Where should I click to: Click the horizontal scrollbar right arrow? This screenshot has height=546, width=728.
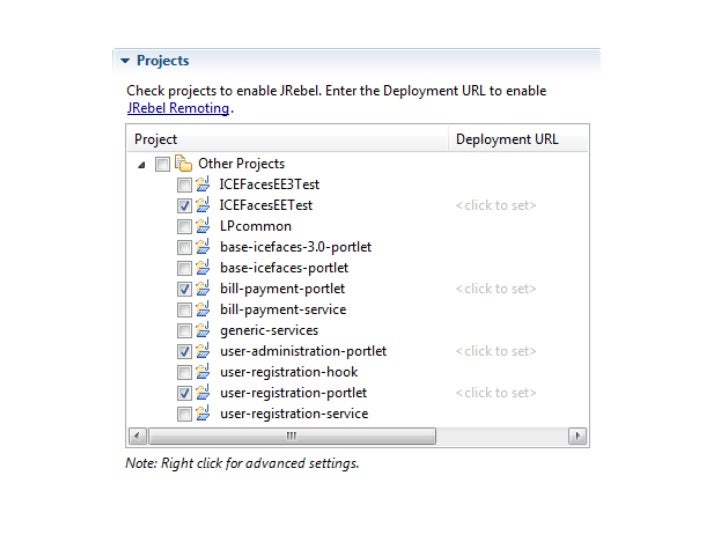578,436
